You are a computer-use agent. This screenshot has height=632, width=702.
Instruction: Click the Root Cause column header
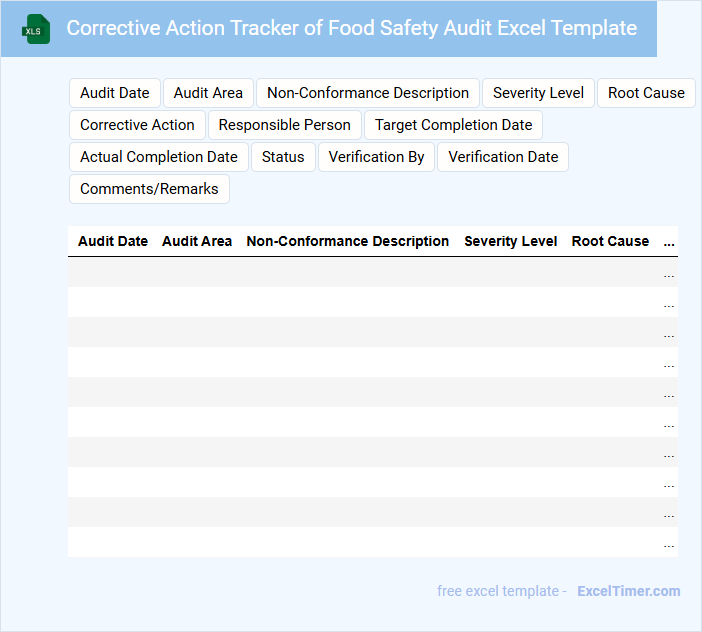click(x=610, y=241)
